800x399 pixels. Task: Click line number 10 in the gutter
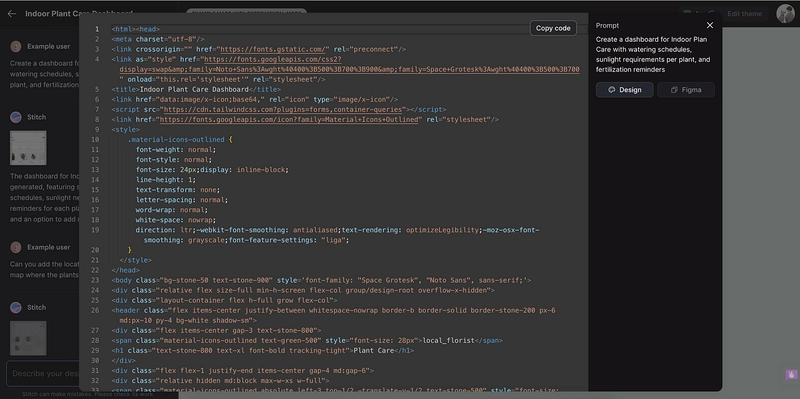click(95, 139)
